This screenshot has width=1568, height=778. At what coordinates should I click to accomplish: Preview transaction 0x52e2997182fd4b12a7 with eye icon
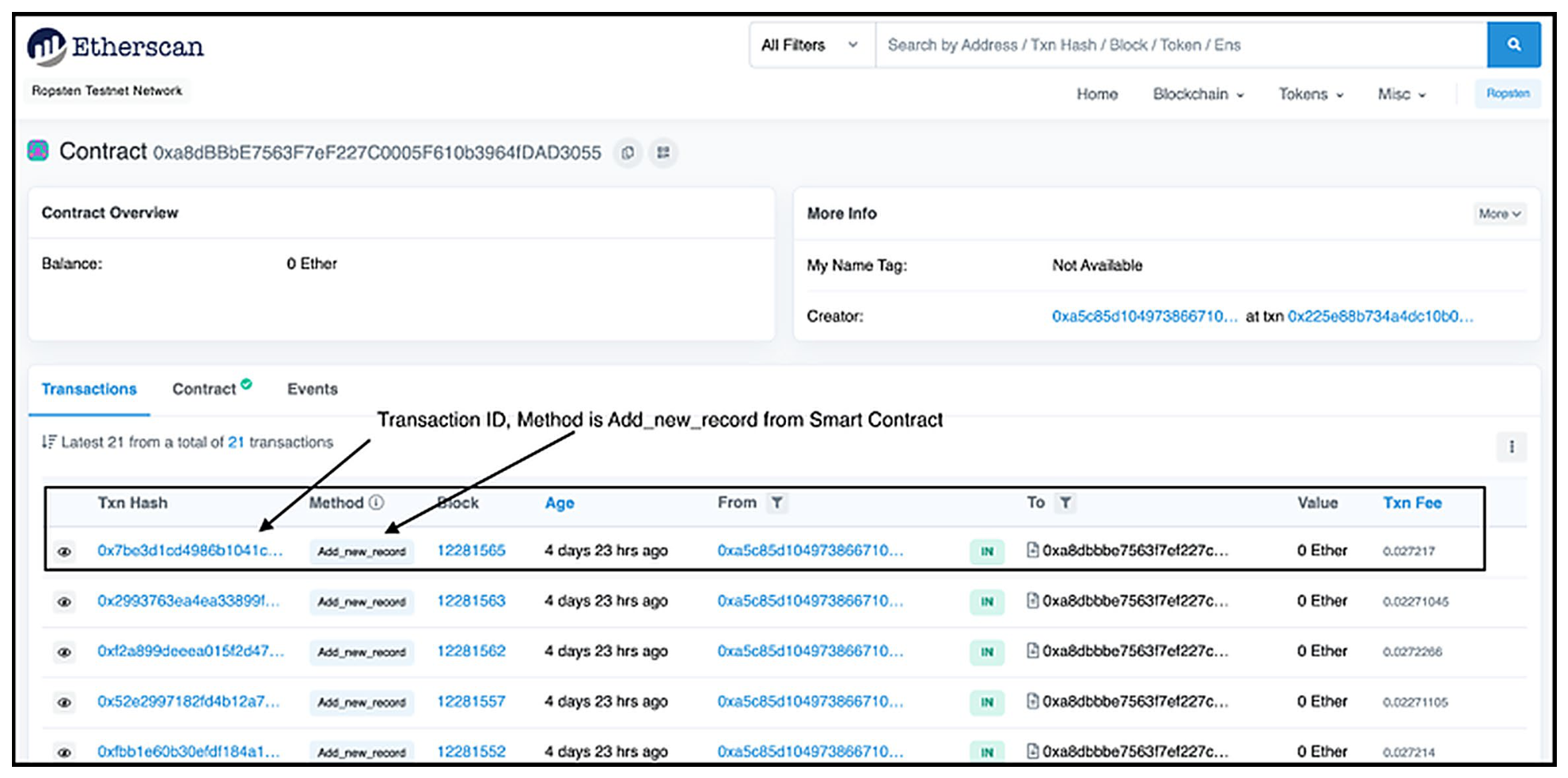tap(65, 702)
